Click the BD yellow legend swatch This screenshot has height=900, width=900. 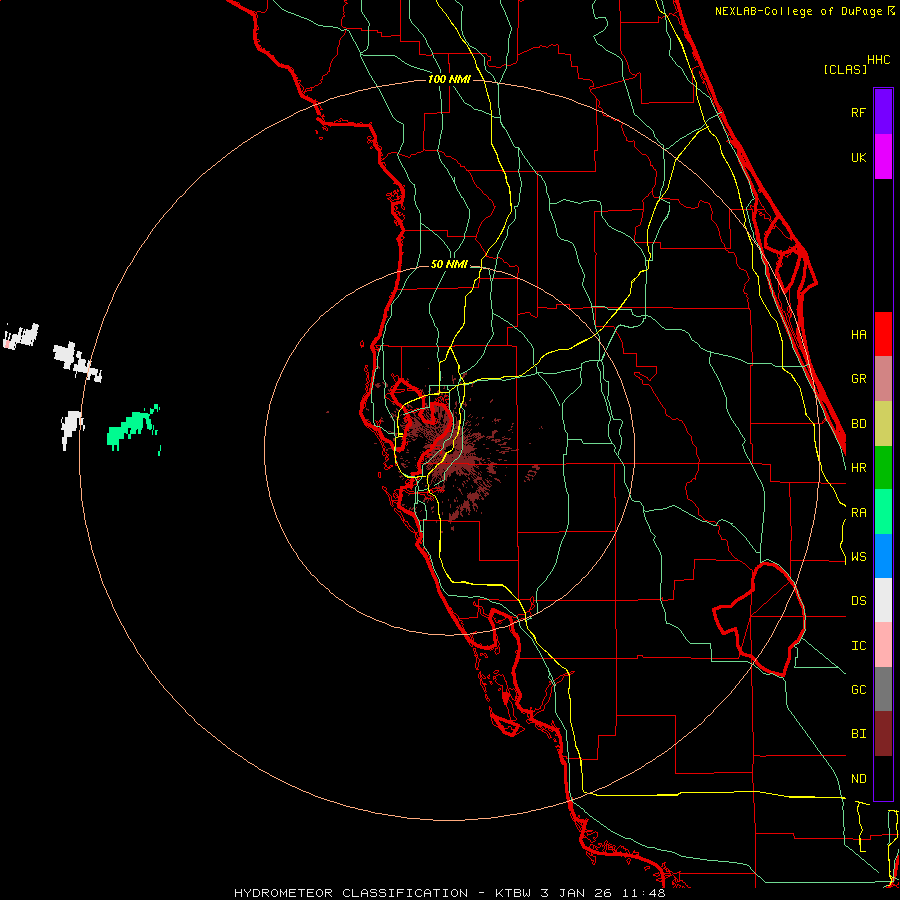(883, 424)
